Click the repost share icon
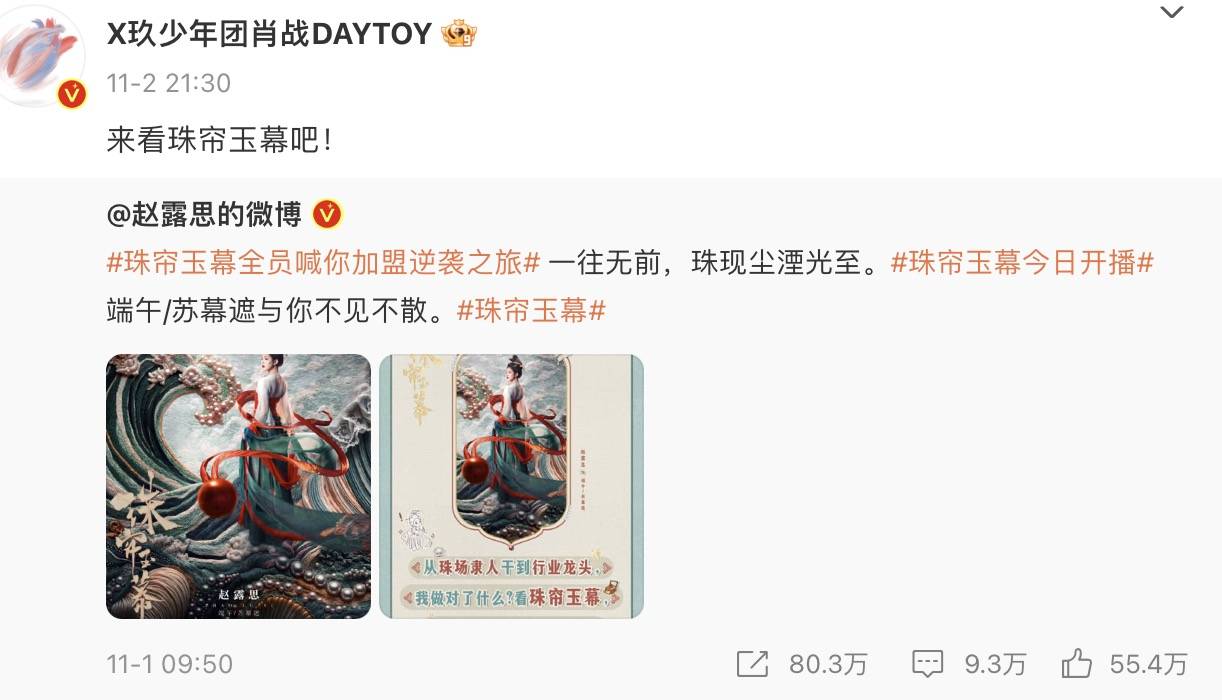Image resolution: width=1222 pixels, height=700 pixels. (x=752, y=663)
